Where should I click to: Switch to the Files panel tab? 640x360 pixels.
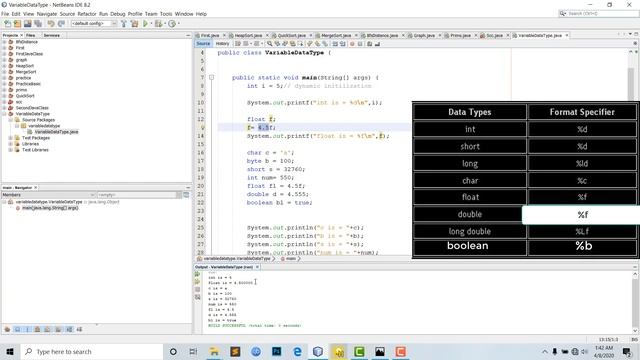point(31,36)
